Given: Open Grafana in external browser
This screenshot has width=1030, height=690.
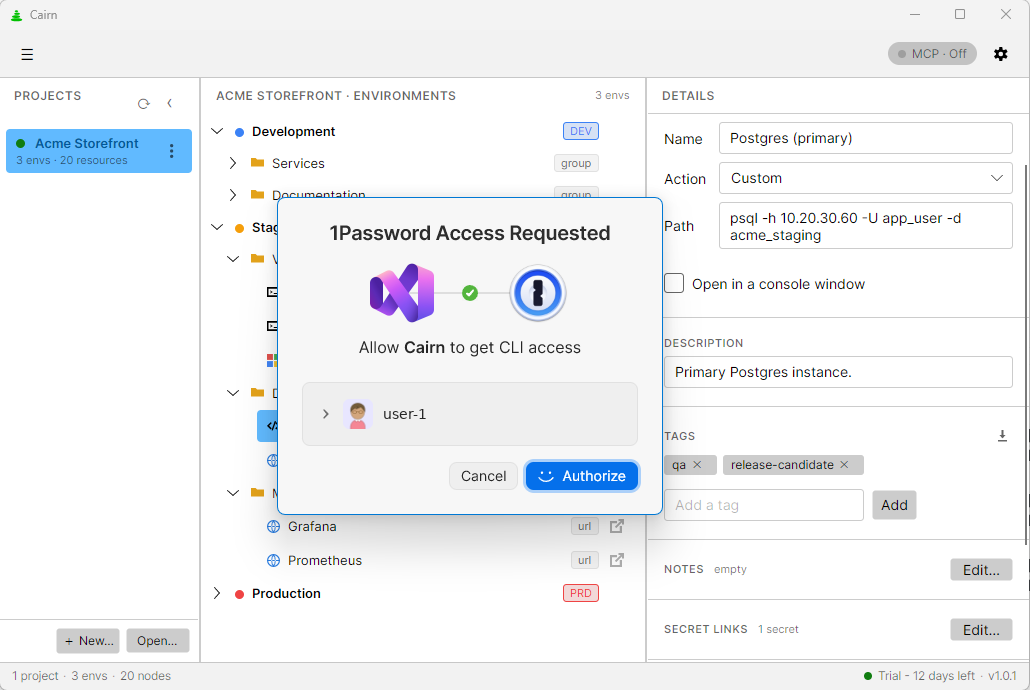Looking at the screenshot, I should click(x=617, y=526).
